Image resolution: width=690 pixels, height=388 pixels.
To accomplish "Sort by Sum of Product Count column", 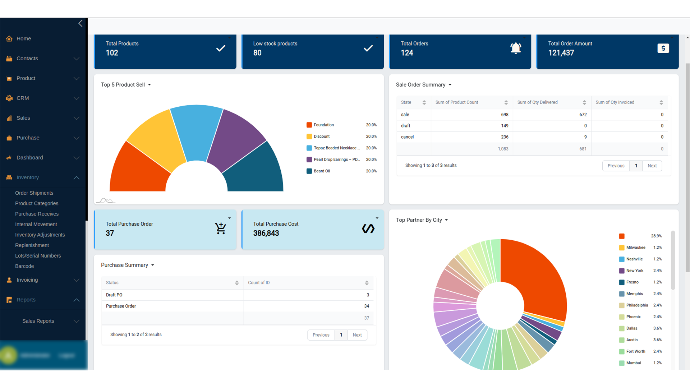I will 506,102.
